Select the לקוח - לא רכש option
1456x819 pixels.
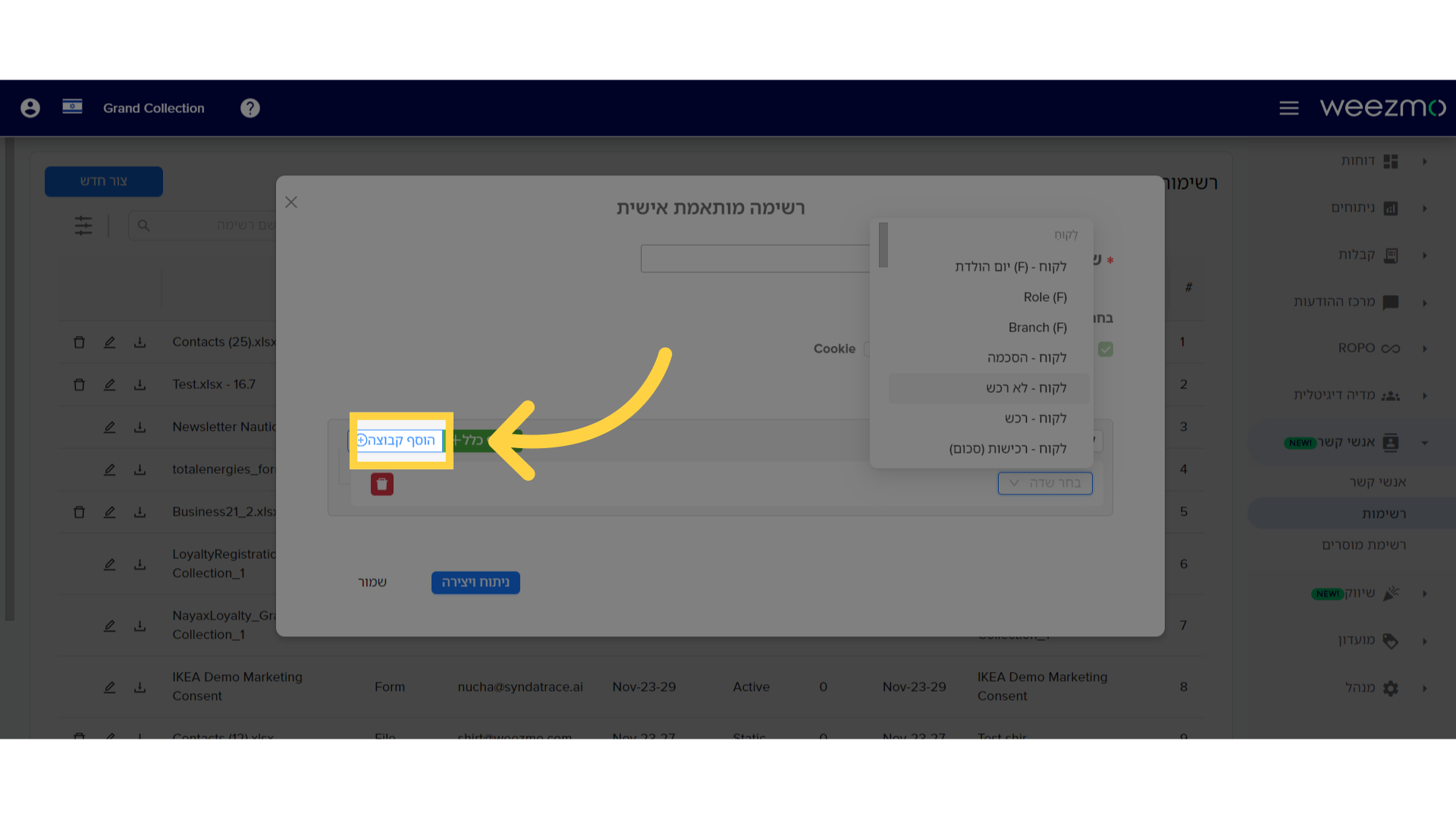click(989, 388)
